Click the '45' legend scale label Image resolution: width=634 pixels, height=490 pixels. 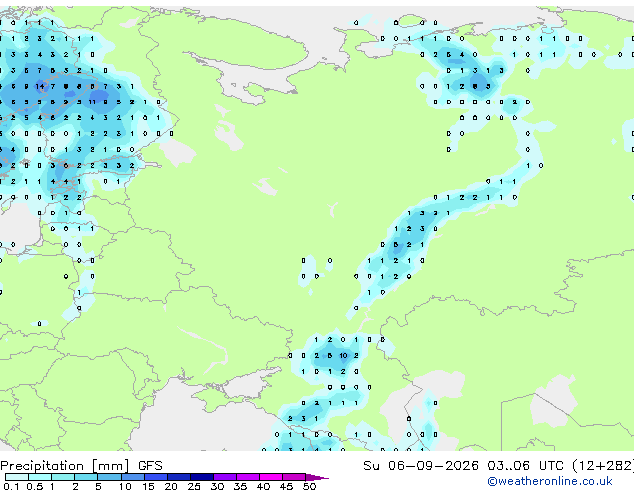point(287,486)
